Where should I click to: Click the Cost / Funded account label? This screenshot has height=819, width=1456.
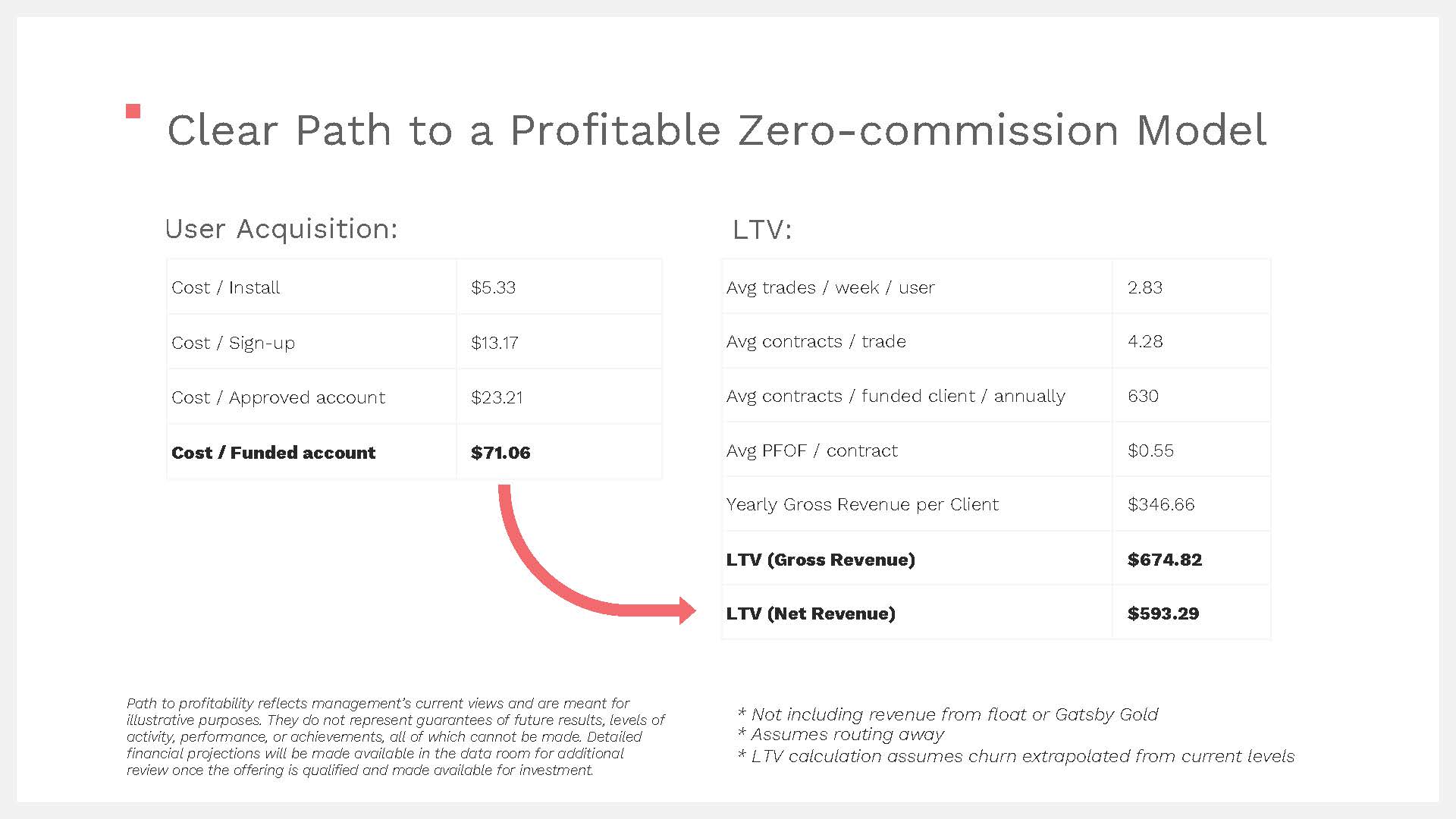[273, 453]
